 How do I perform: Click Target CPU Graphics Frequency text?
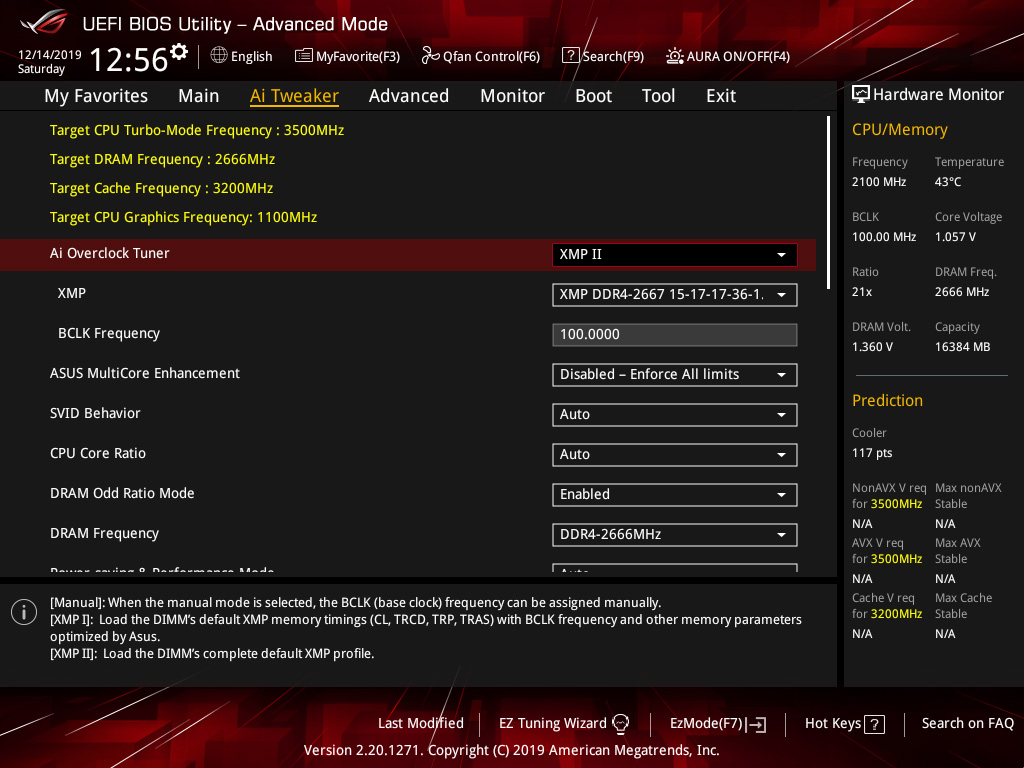coord(184,217)
